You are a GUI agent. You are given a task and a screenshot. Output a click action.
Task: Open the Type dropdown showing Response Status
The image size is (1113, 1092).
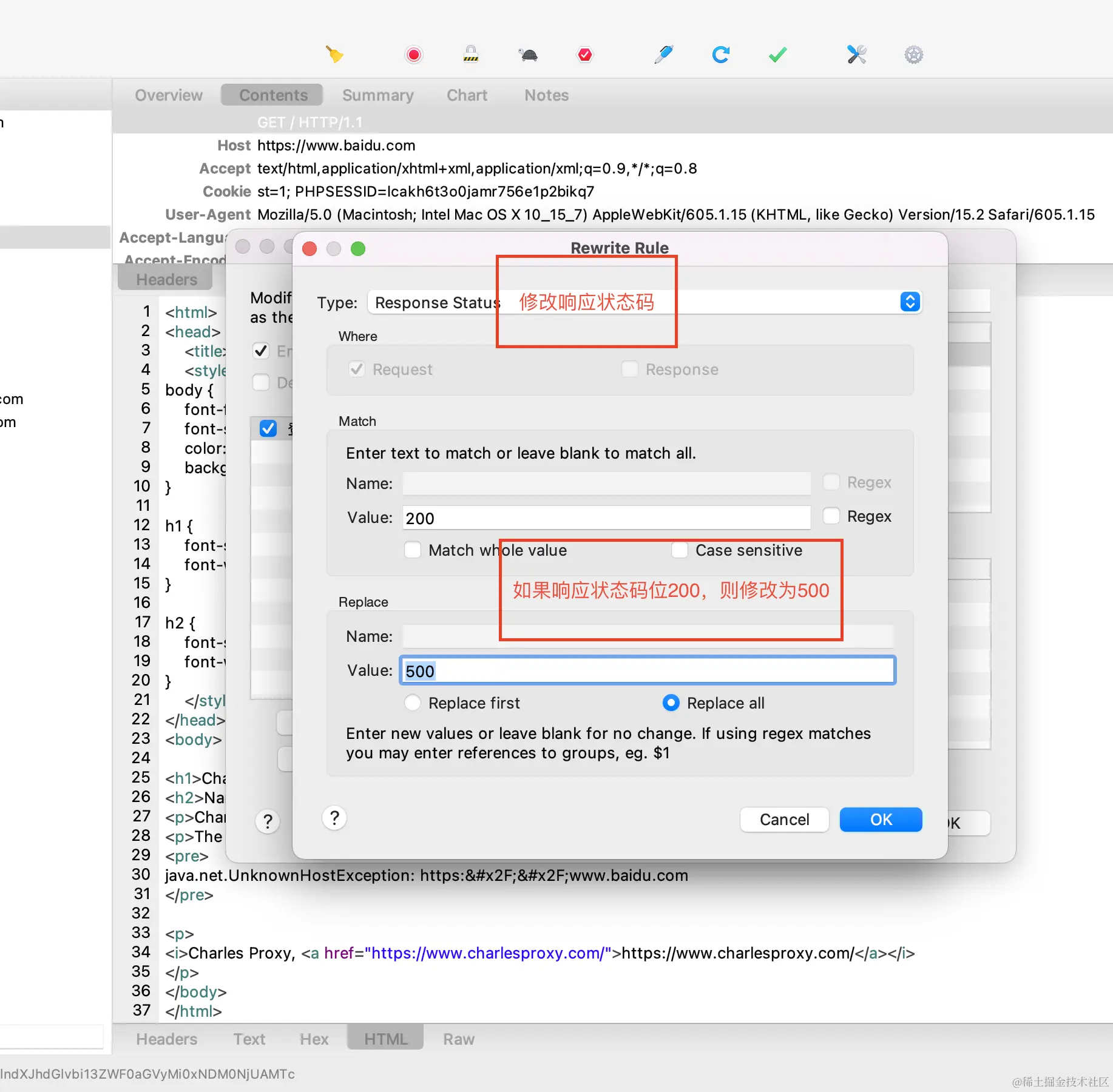tap(644, 302)
